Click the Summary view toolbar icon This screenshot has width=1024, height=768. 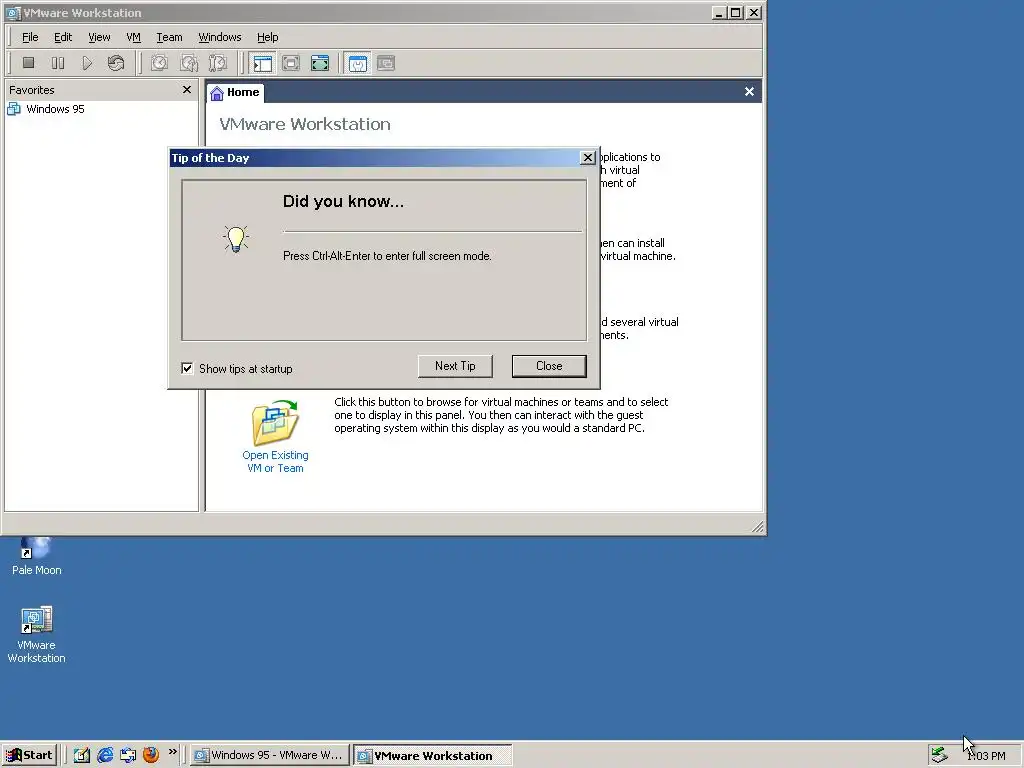358,63
